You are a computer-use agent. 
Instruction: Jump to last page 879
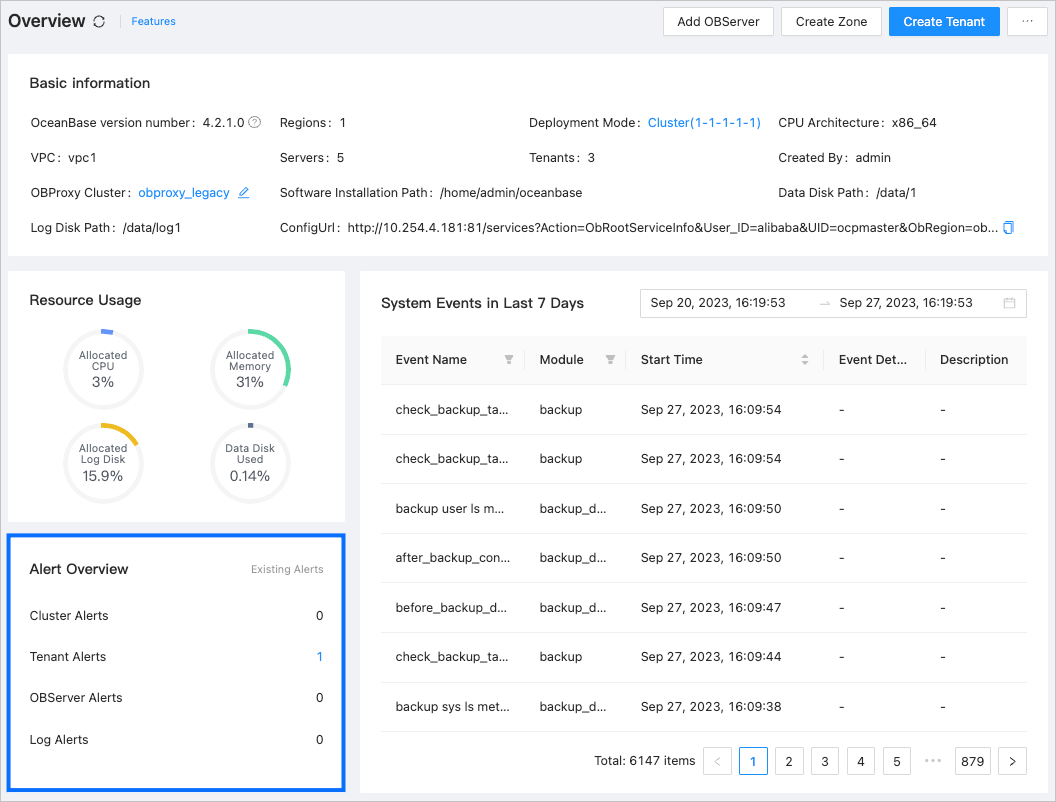972,762
